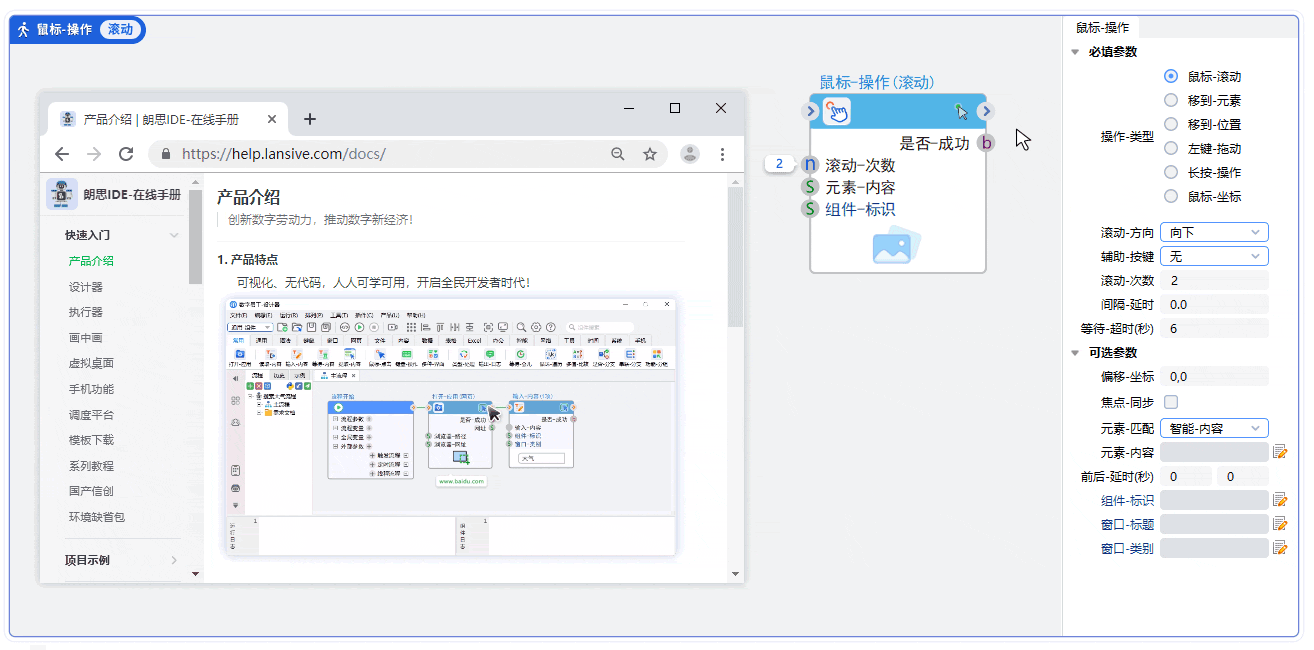The height and width of the screenshot is (650, 1314).
Task: Click the 等待-超时(秒) input field
Action: coord(1213,328)
